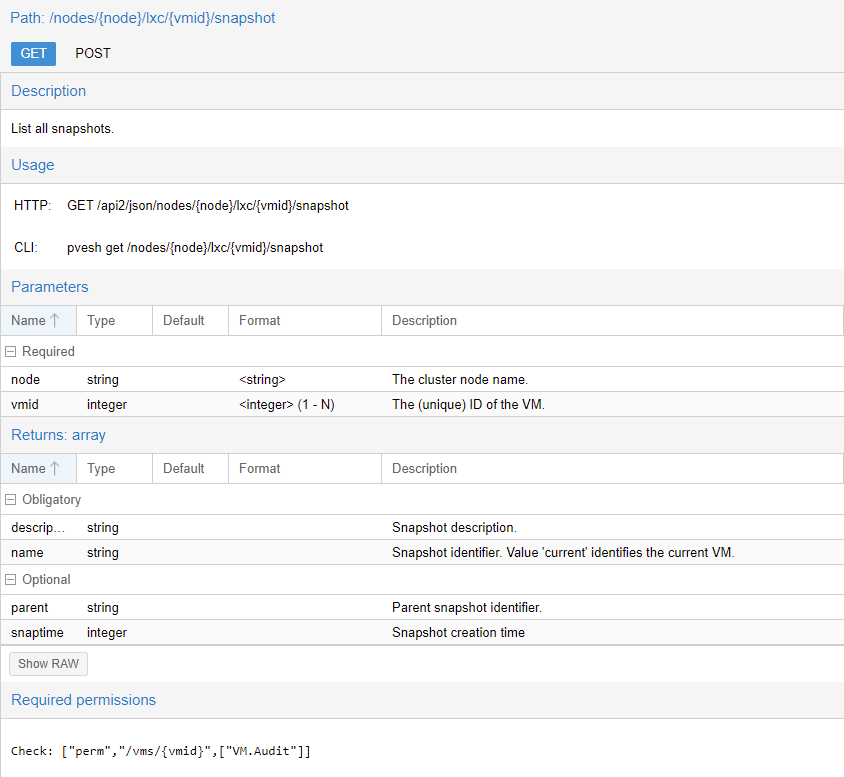Sort Returns table by Format column

[x=304, y=469]
